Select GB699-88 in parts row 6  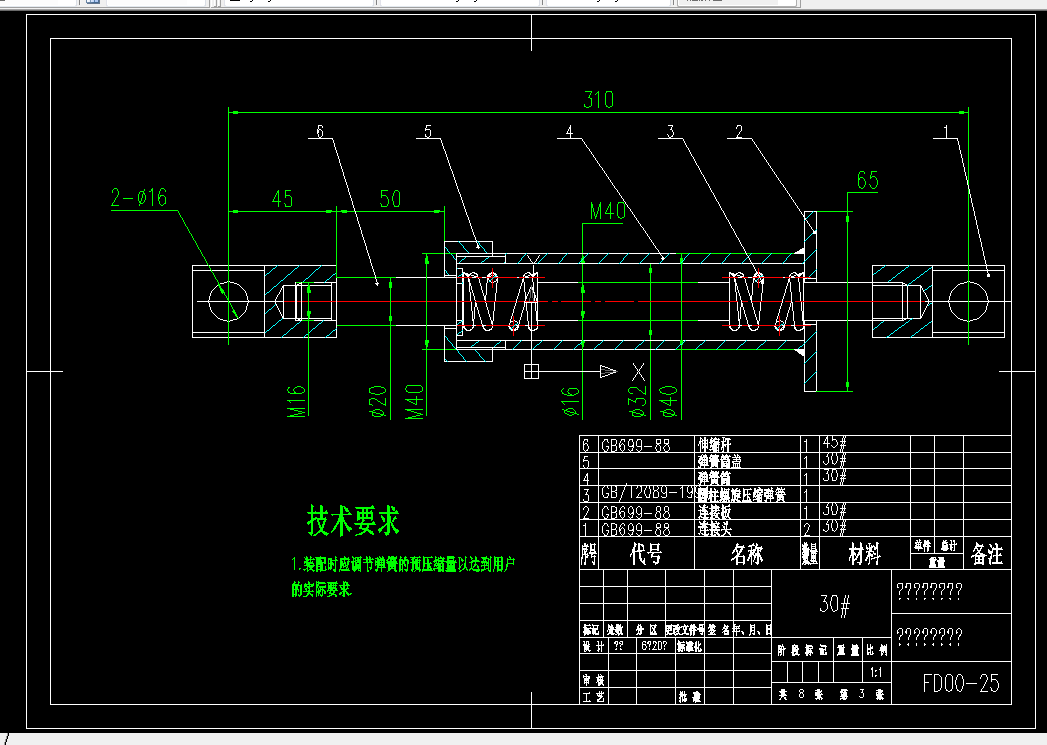635,445
